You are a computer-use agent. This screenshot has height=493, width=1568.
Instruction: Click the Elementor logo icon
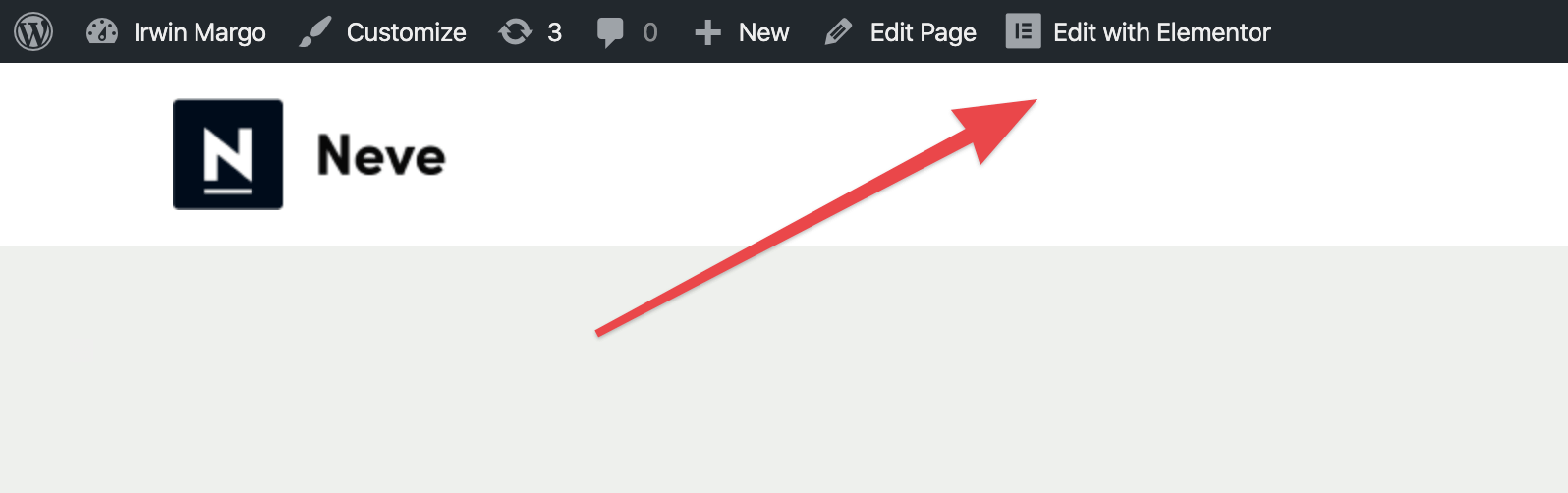(1023, 31)
